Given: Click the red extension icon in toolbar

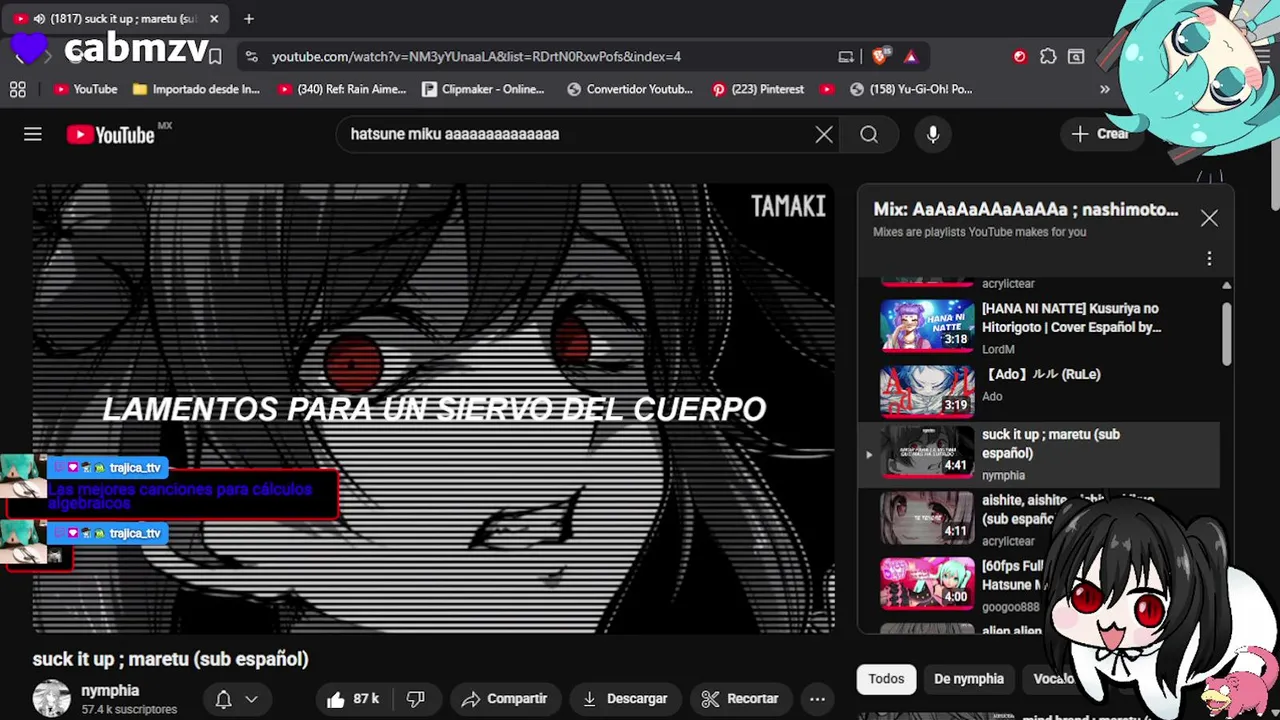Looking at the screenshot, I should click(x=1020, y=57).
